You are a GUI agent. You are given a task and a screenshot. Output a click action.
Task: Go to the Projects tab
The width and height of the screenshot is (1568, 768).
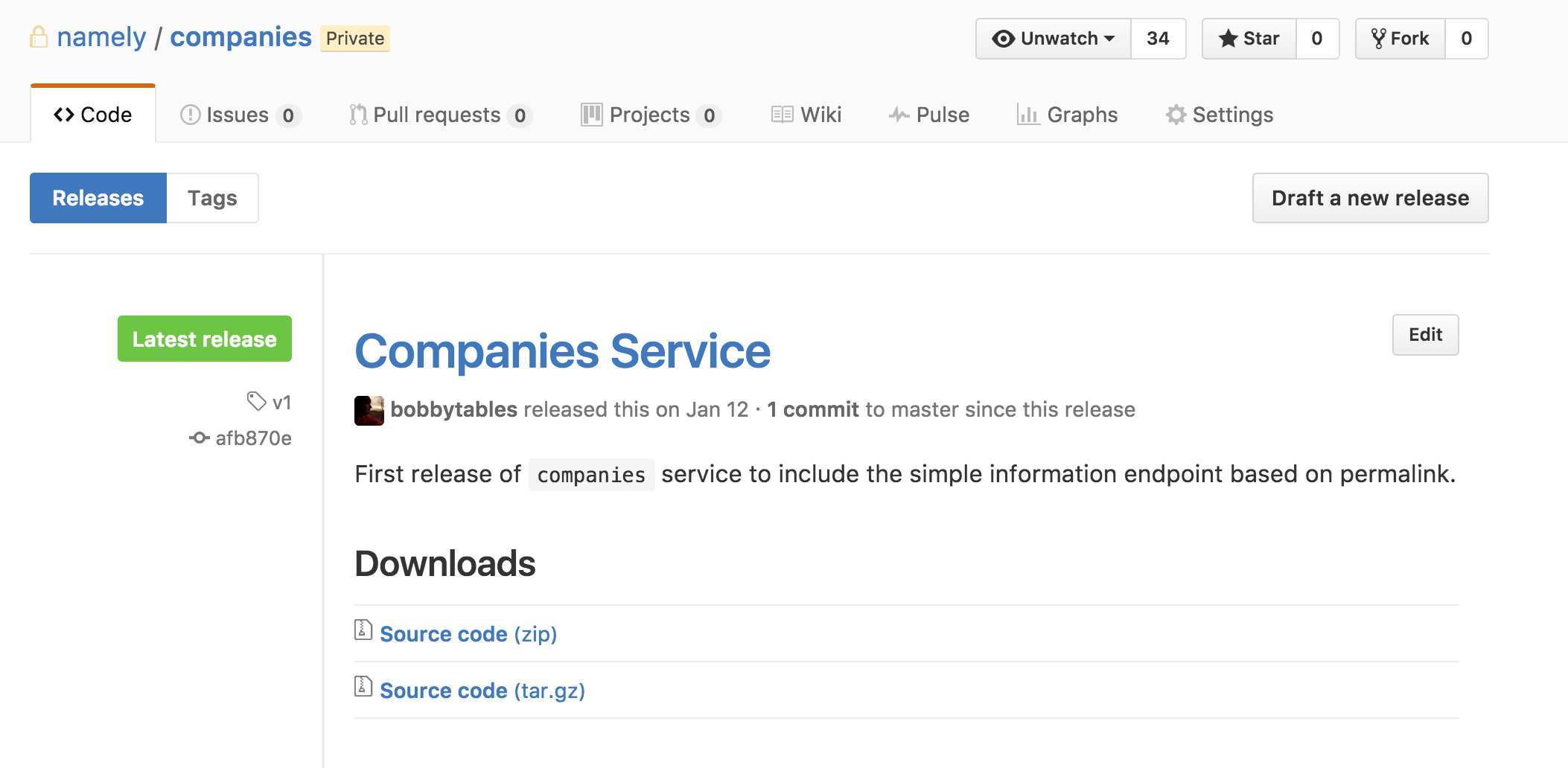tap(651, 115)
